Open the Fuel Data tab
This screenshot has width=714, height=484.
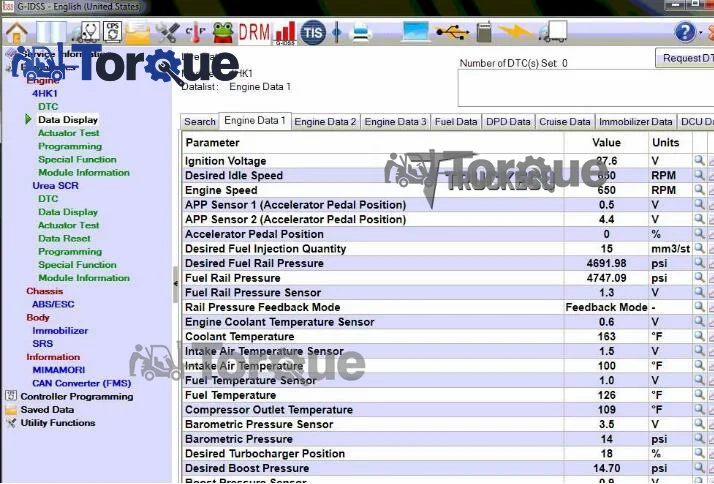[x=456, y=122]
